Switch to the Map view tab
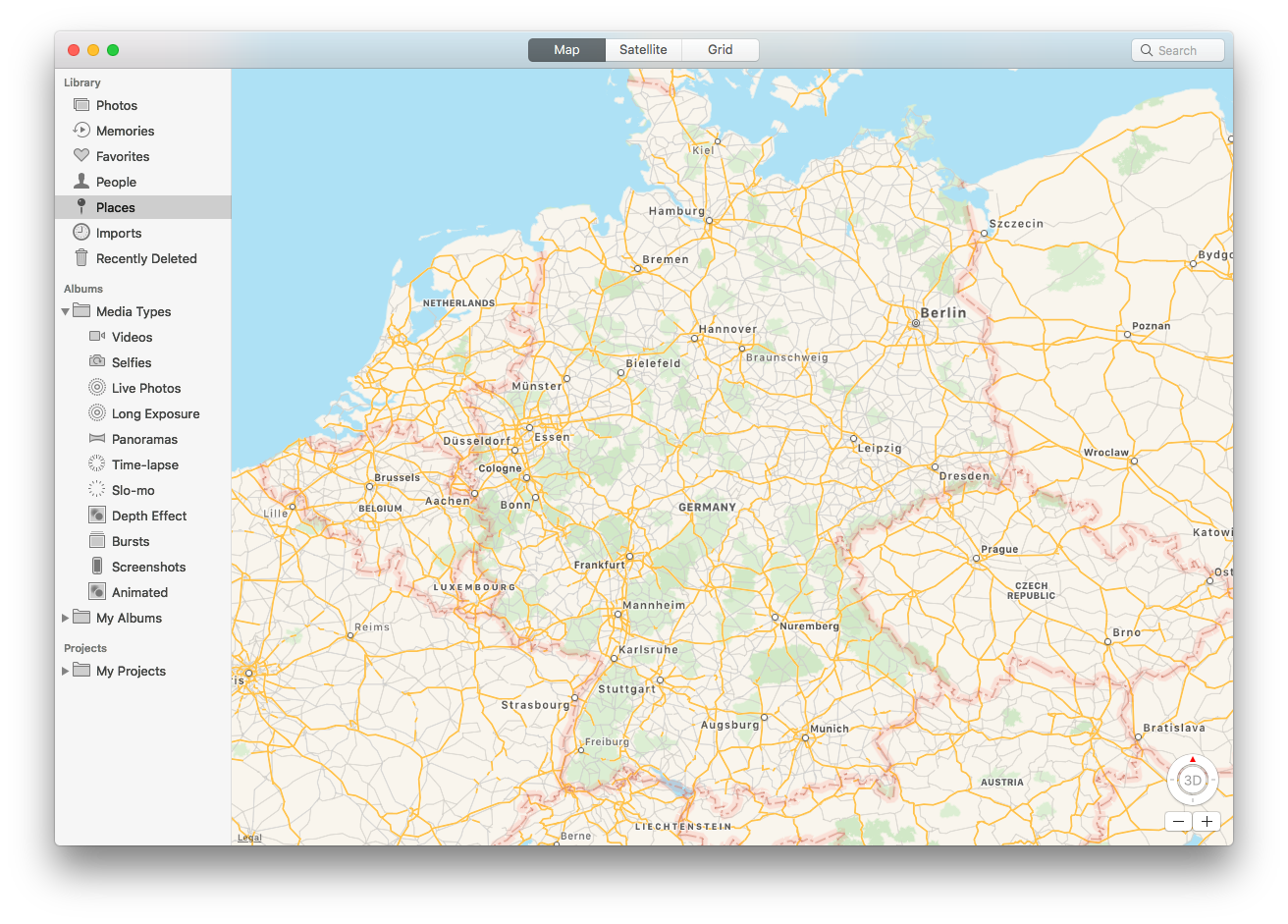This screenshot has height=924, width=1288. click(x=566, y=50)
